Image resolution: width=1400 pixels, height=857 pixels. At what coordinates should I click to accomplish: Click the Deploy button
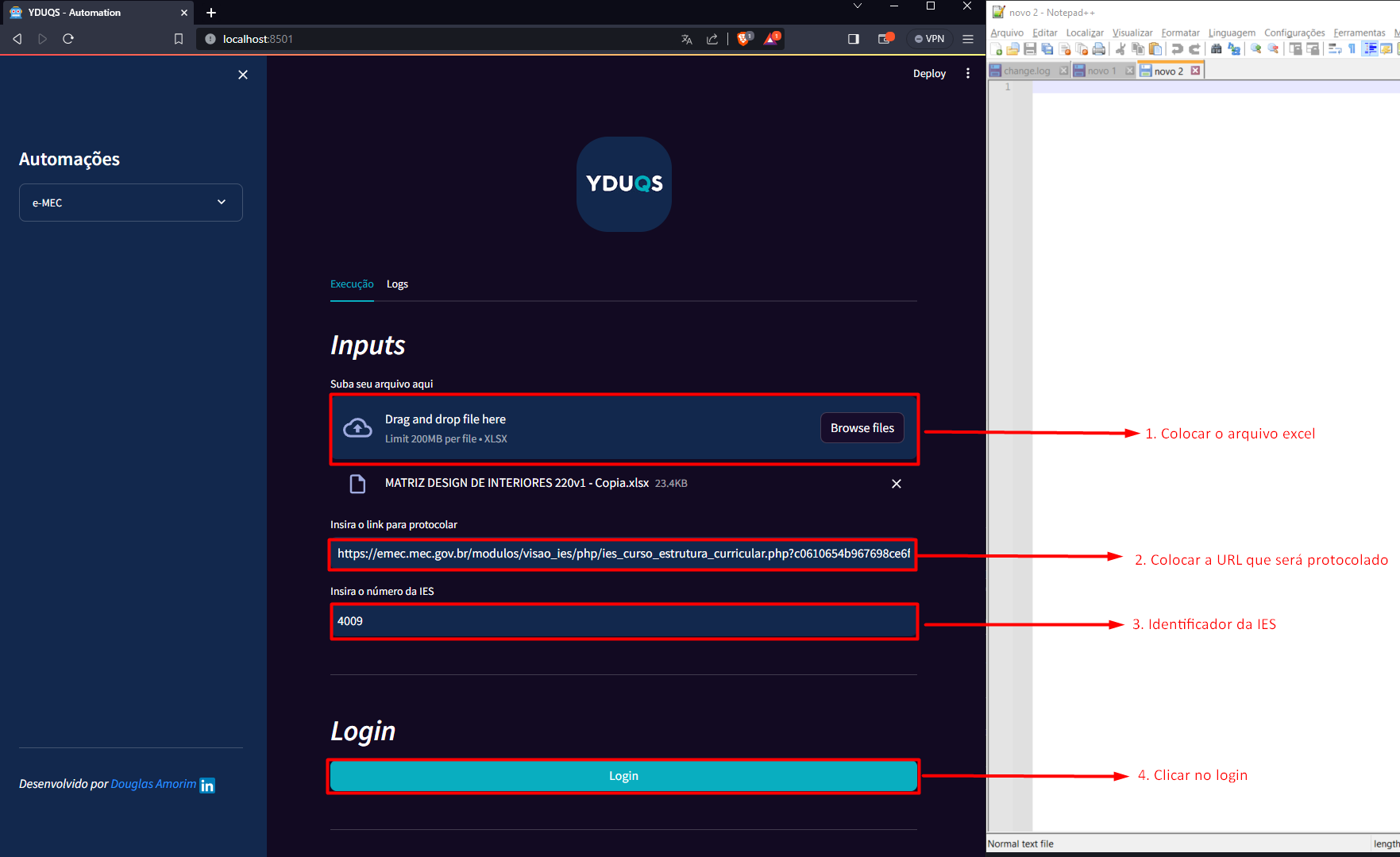click(x=929, y=73)
